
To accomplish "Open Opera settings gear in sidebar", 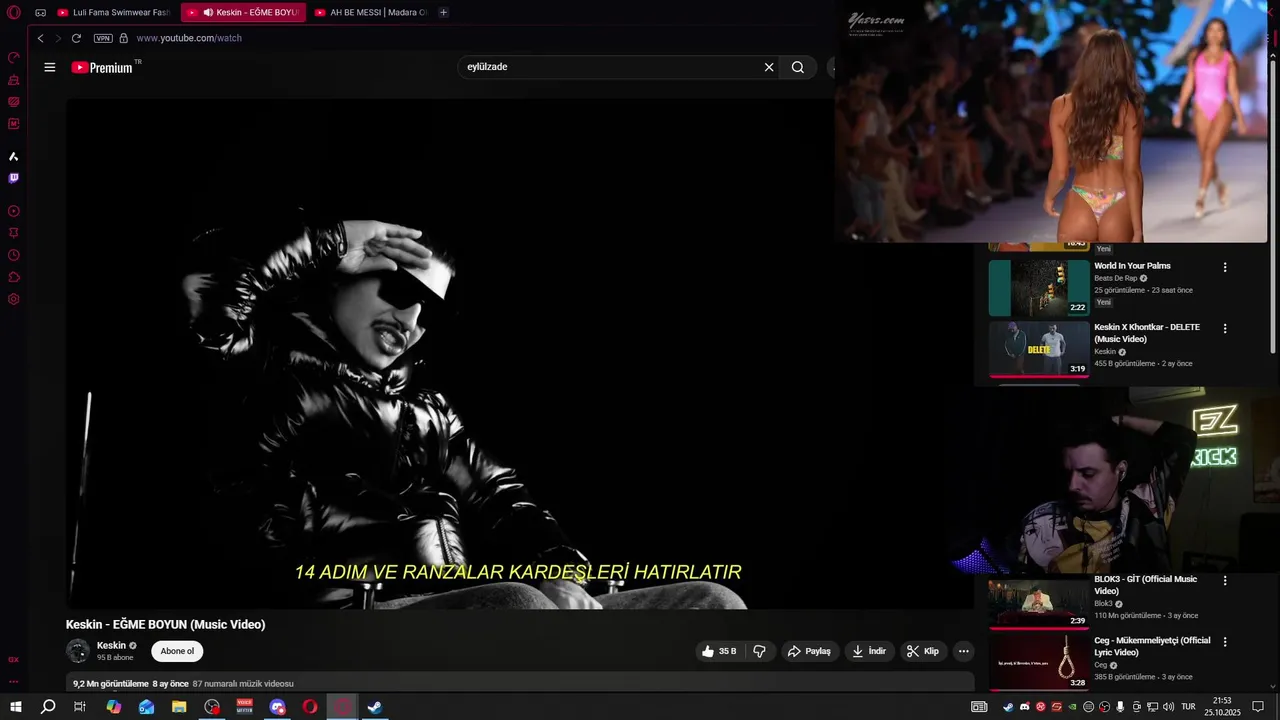I will tap(13, 299).
